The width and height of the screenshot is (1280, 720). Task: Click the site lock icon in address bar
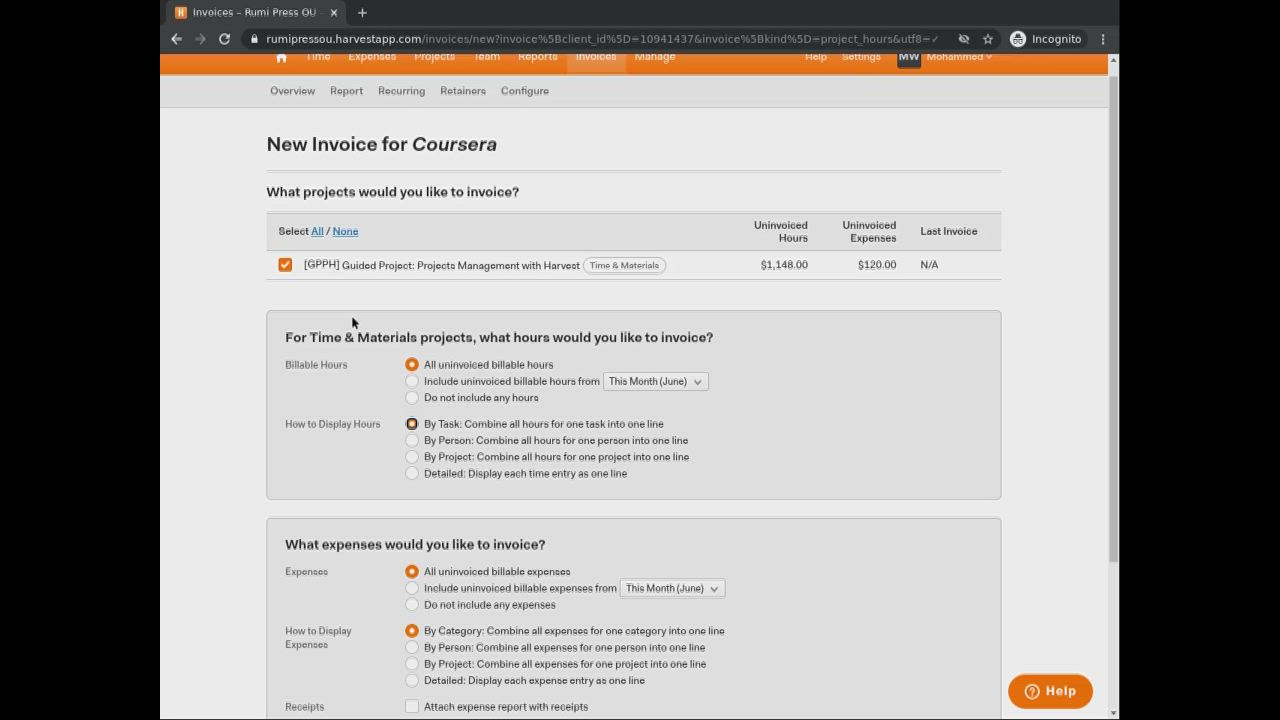pos(255,39)
